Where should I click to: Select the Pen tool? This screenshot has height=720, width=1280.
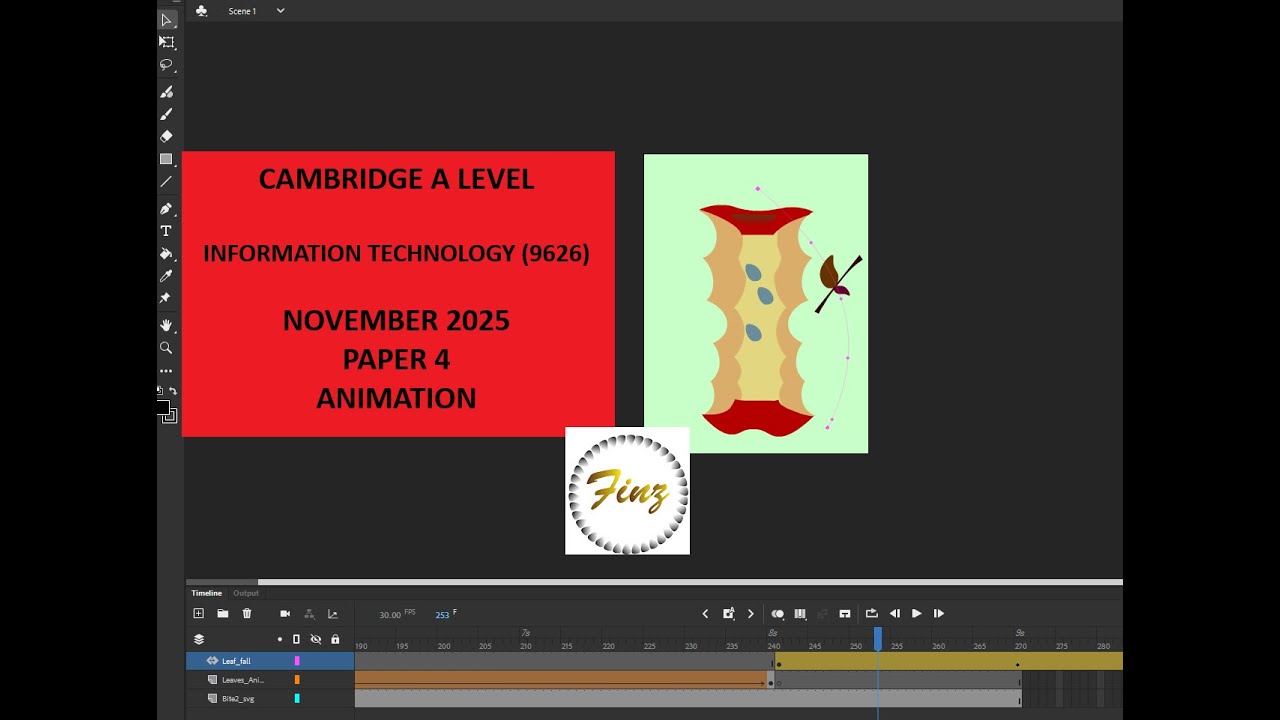167,208
